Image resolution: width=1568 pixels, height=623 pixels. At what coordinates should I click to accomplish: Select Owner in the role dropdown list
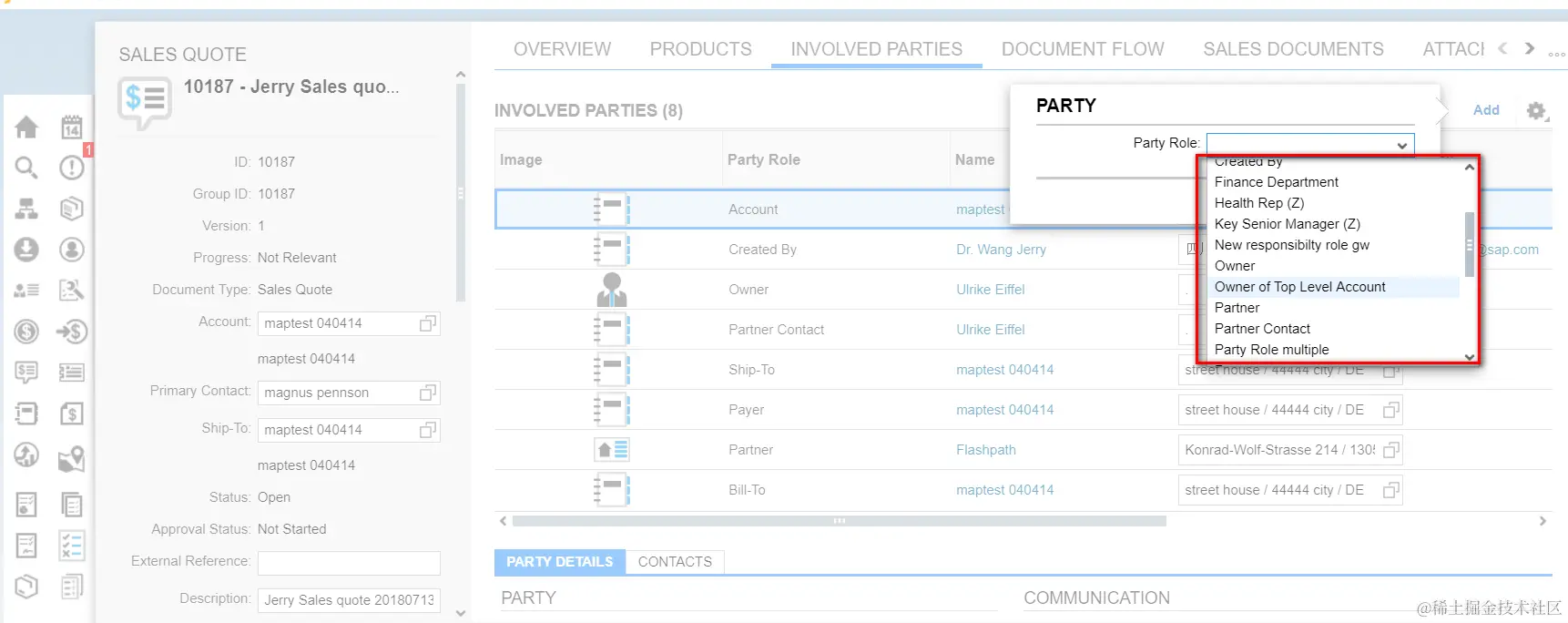point(1234,266)
